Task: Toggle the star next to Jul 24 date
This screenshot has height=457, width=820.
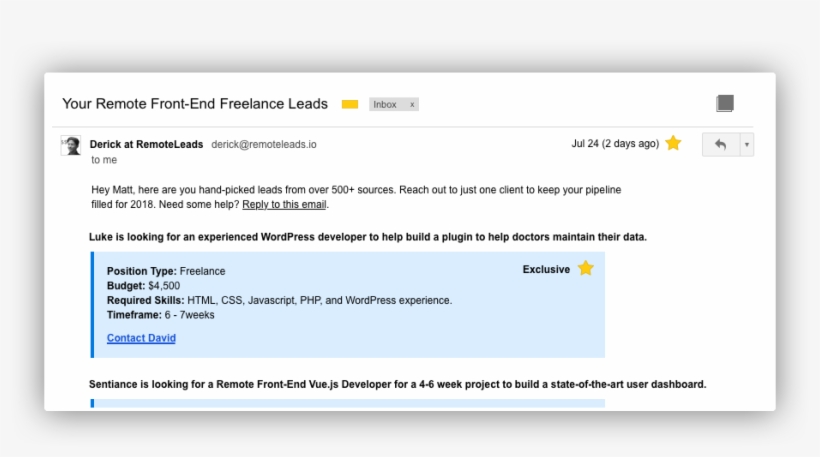Action: click(673, 143)
